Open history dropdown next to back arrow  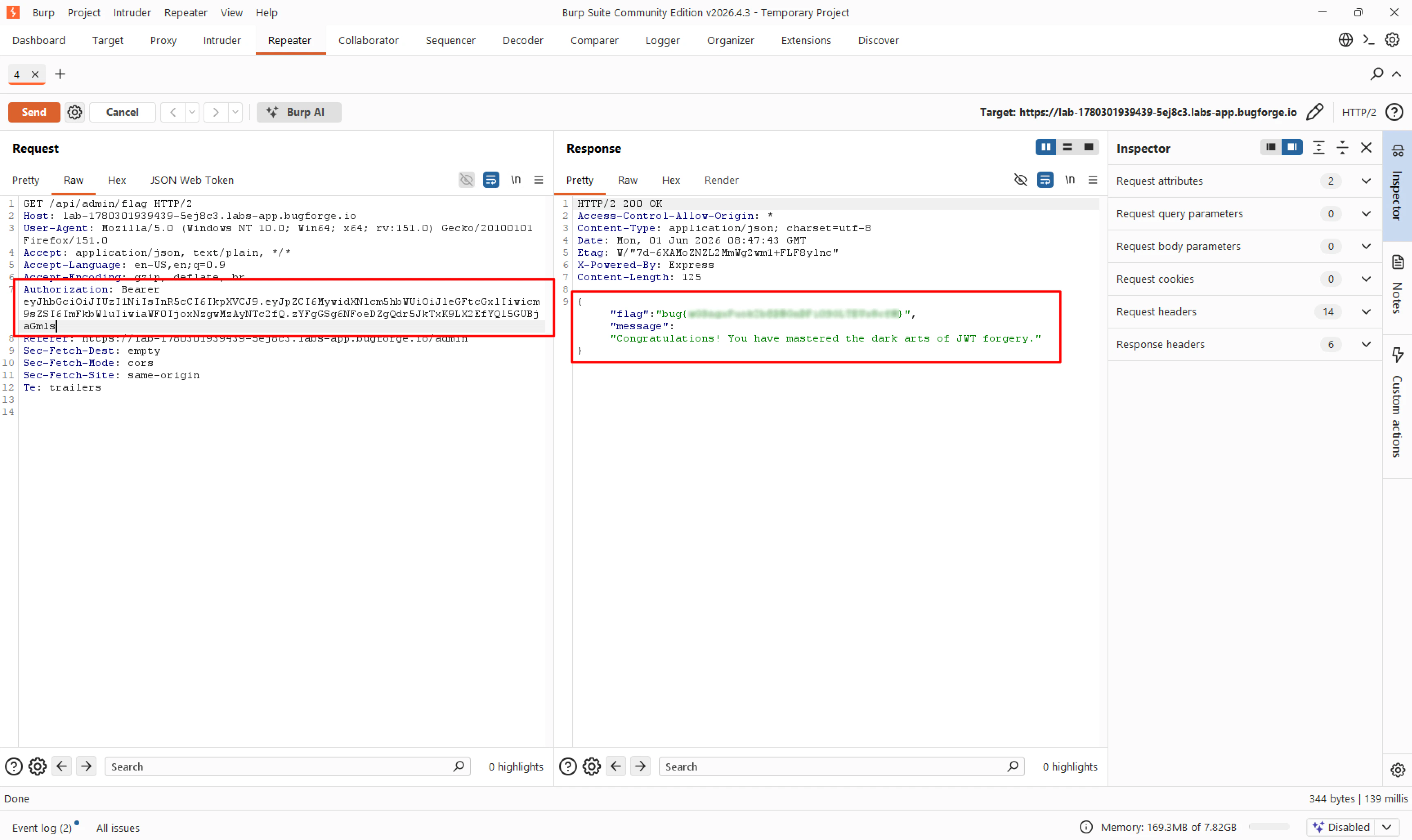192,112
